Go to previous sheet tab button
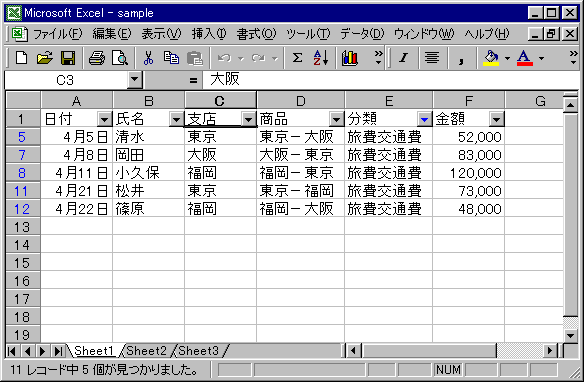 click(27, 351)
